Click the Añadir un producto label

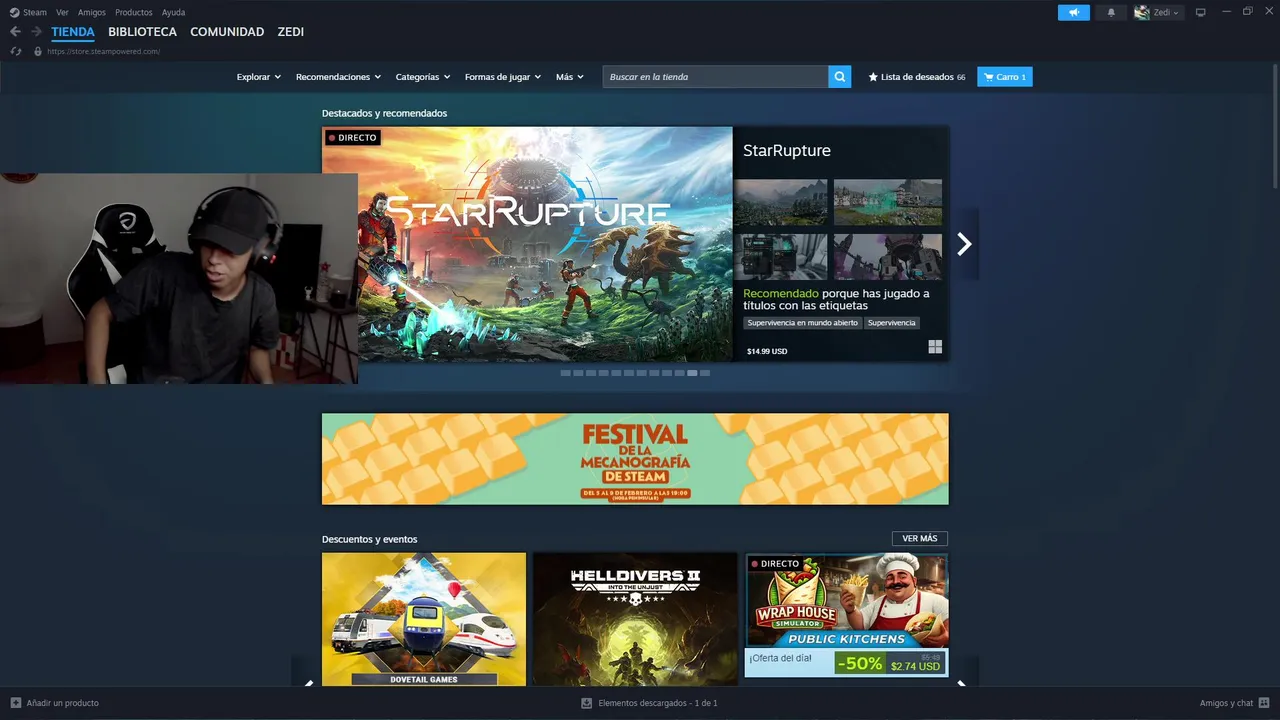pyautogui.click(x=63, y=703)
